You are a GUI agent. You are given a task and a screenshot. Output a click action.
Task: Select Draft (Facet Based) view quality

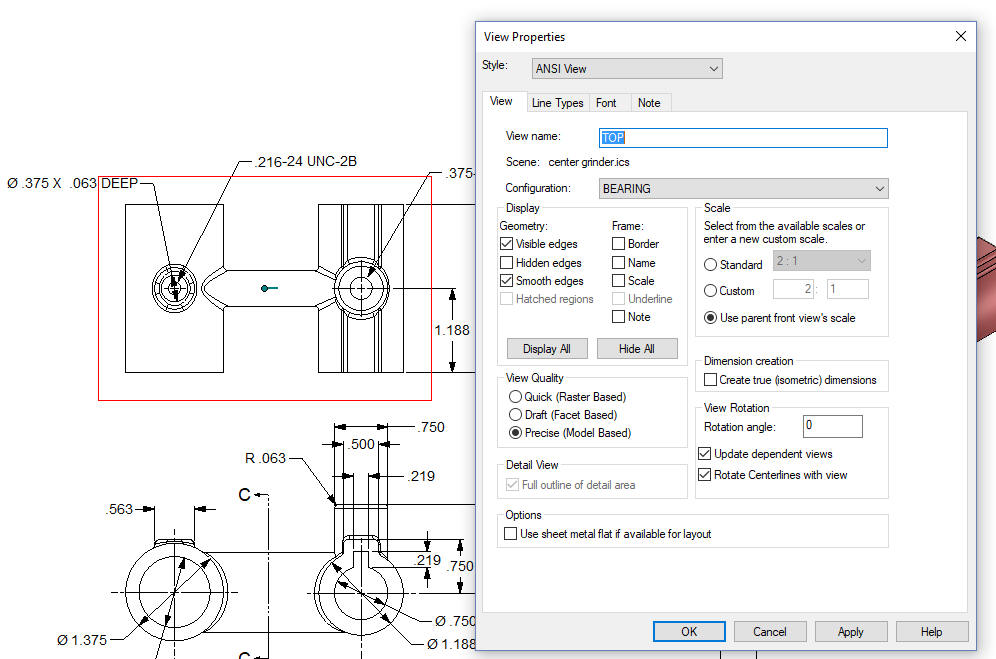click(515, 415)
